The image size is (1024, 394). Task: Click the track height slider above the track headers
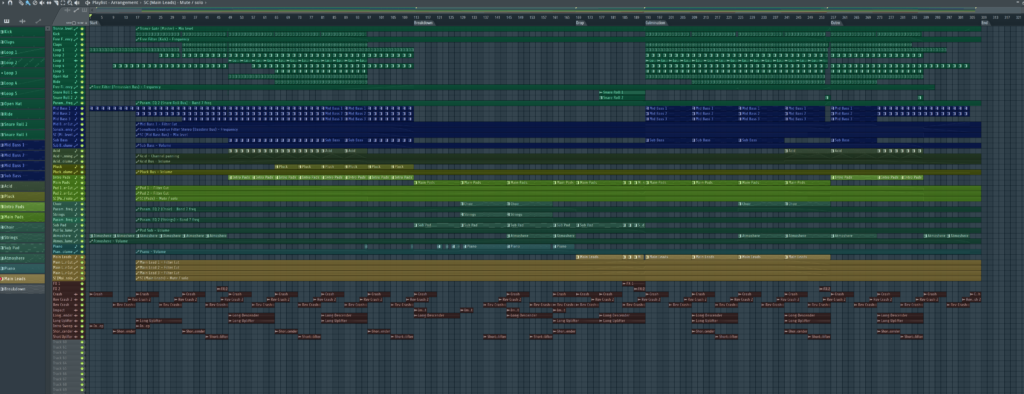(x=73, y=22)
